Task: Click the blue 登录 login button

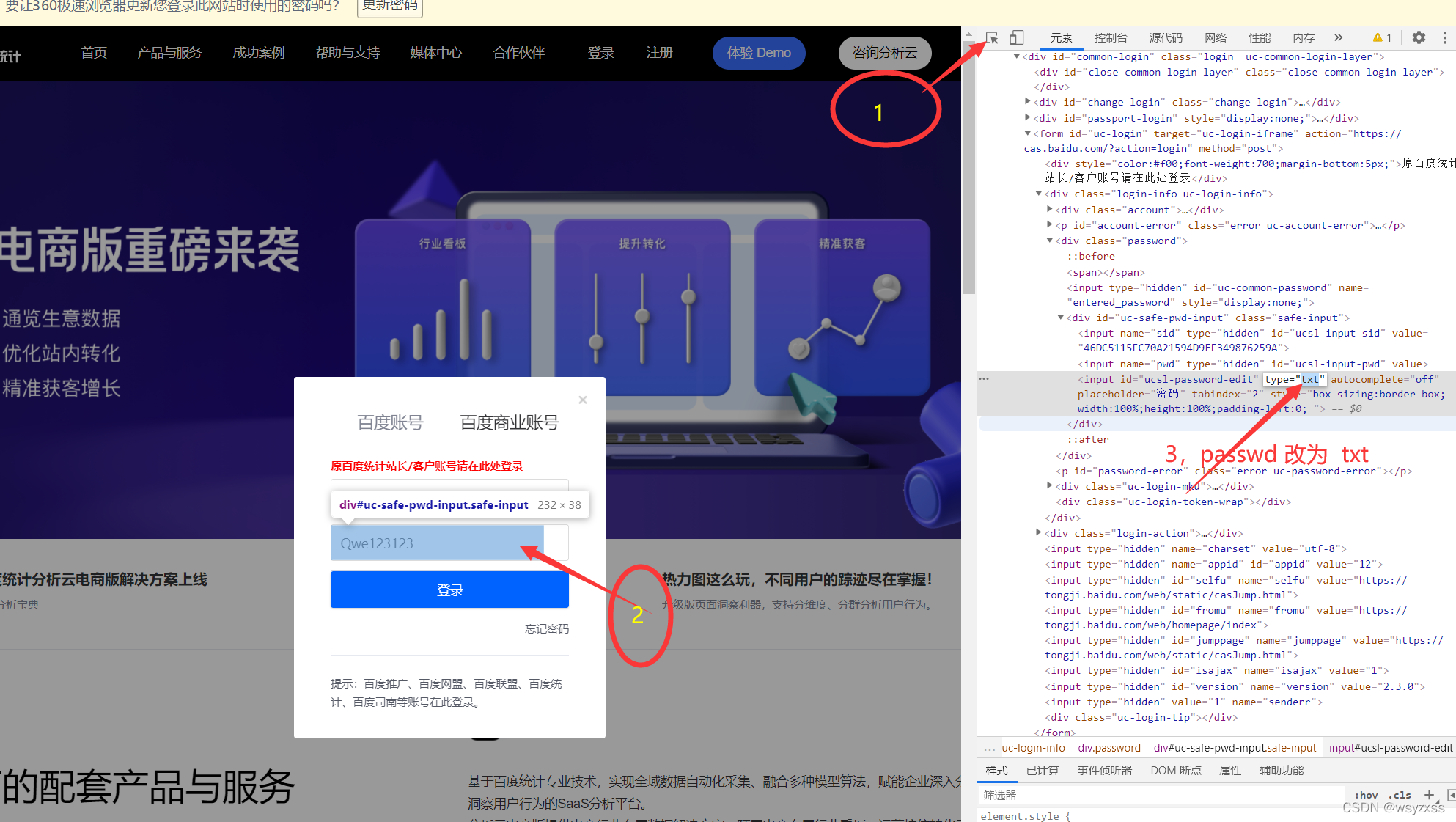Action: click(x=449, y=590)
